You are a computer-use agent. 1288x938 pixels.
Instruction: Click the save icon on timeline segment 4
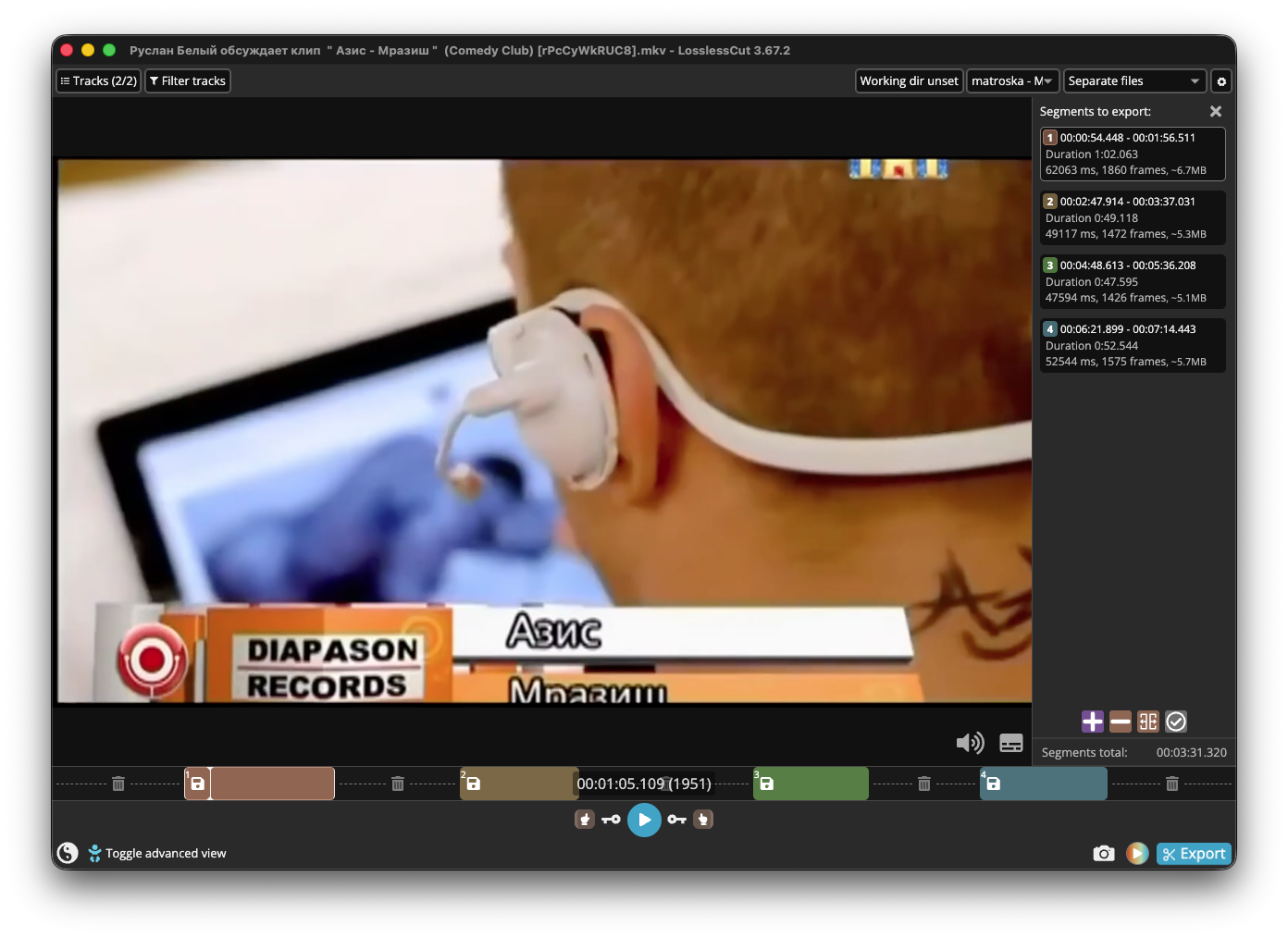point(994,784)
